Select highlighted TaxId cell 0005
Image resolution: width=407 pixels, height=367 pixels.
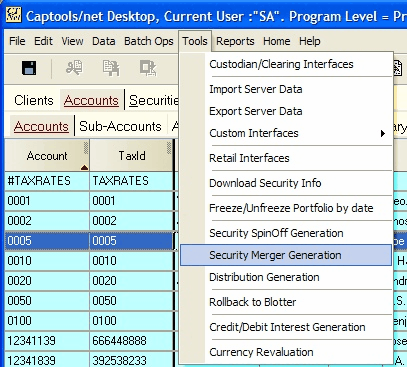point(132,241)
